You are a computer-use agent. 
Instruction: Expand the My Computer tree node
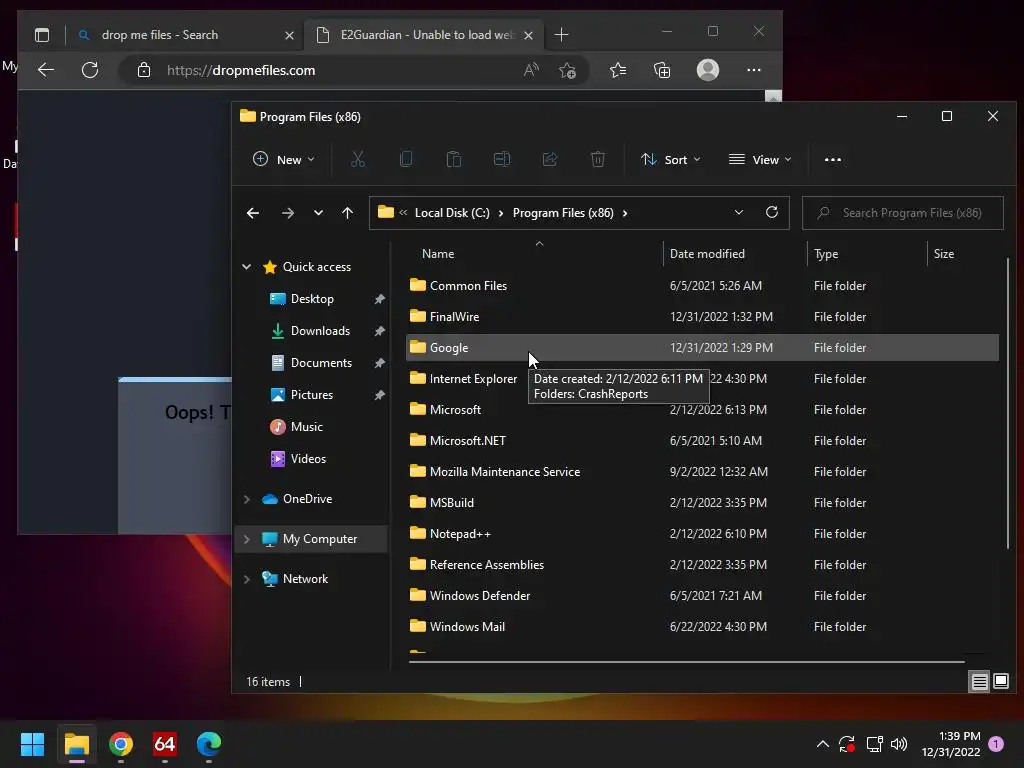(x=247, y=539)
